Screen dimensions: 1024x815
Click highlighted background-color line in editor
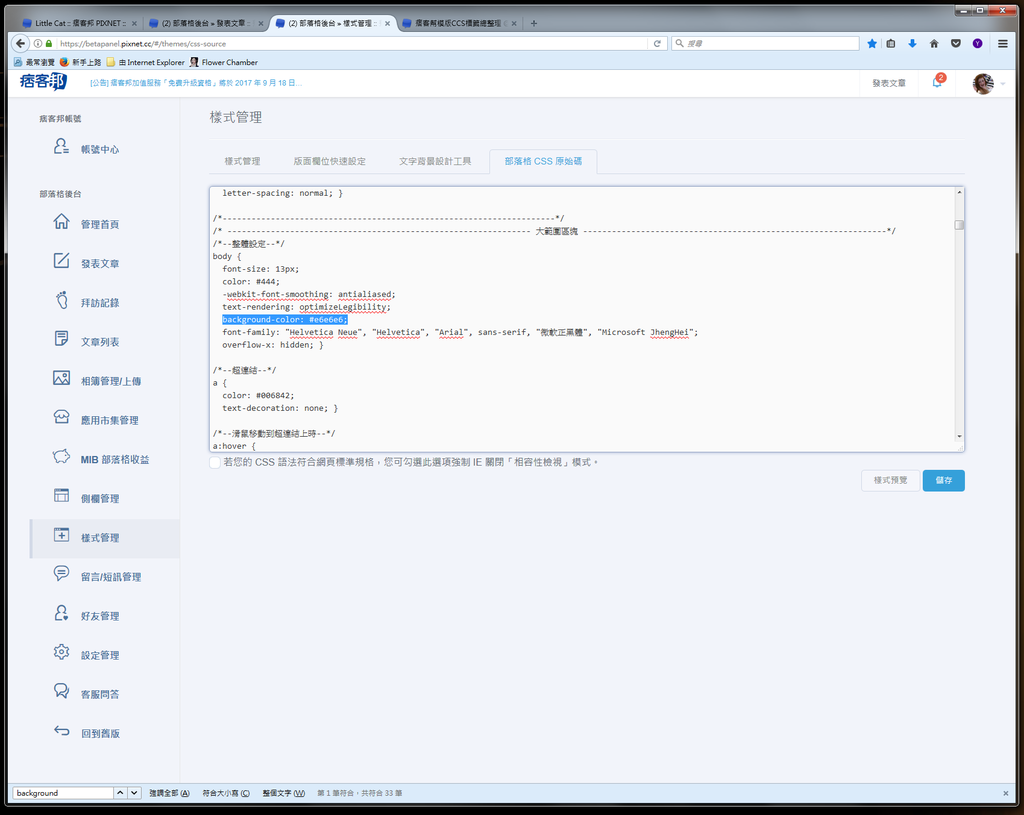coord(284,320)
